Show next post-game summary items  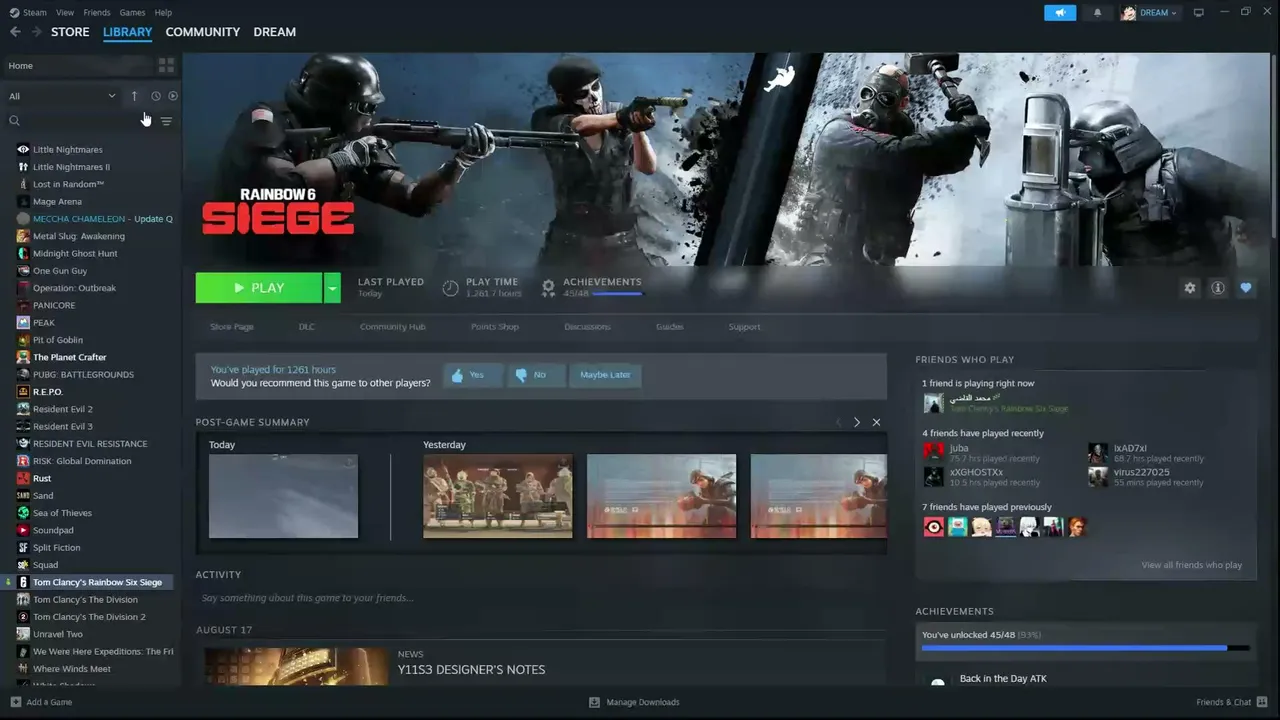(857, 422)
